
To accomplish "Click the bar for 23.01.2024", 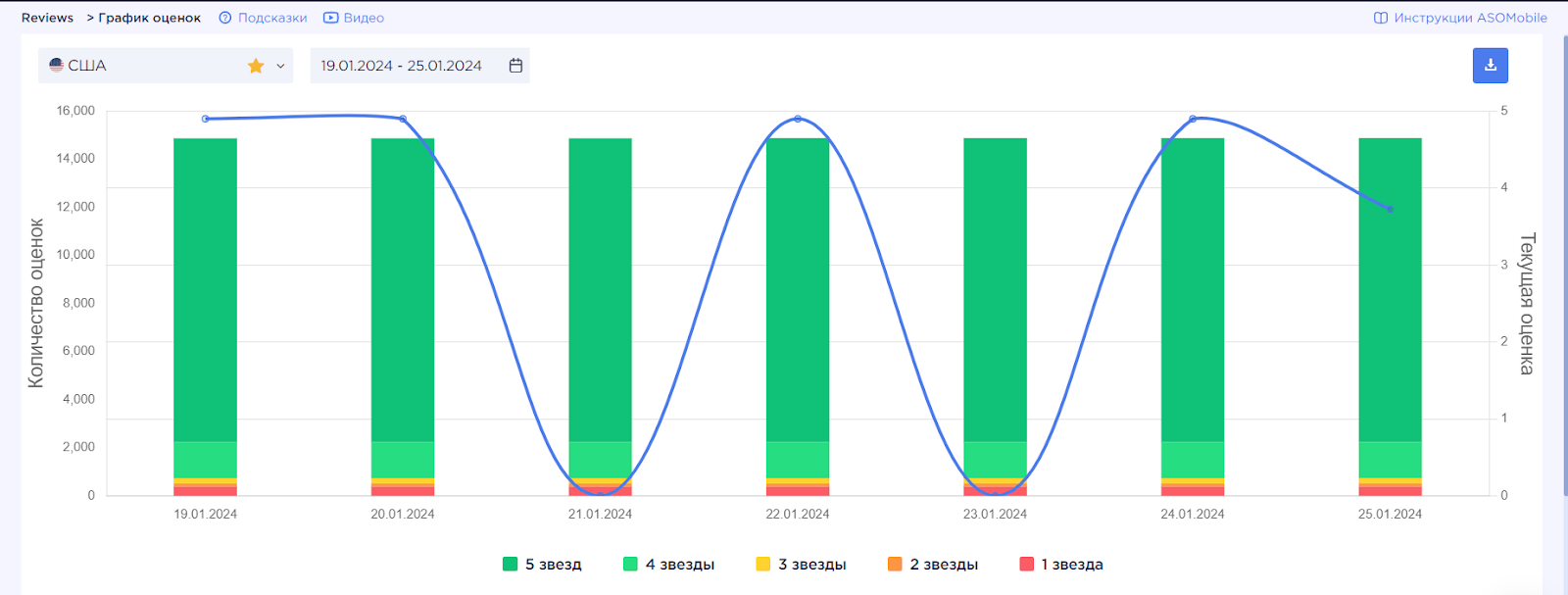I will pos(996,317).
